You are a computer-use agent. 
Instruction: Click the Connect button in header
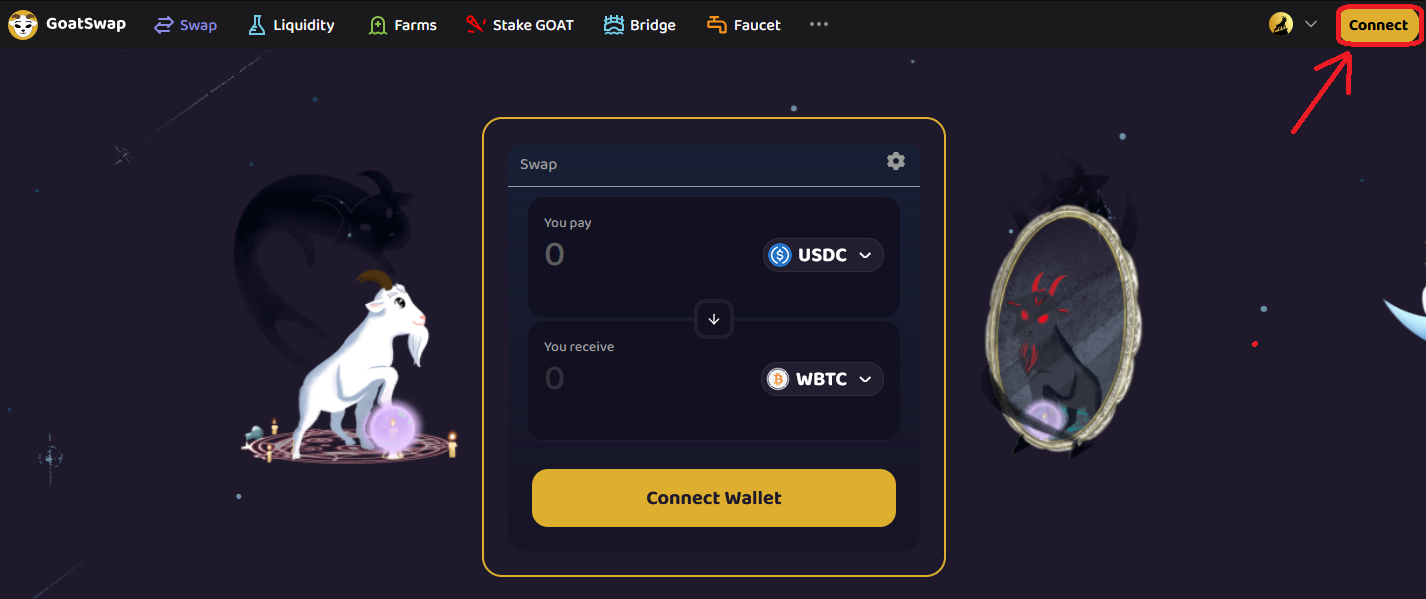(1378, 25)
